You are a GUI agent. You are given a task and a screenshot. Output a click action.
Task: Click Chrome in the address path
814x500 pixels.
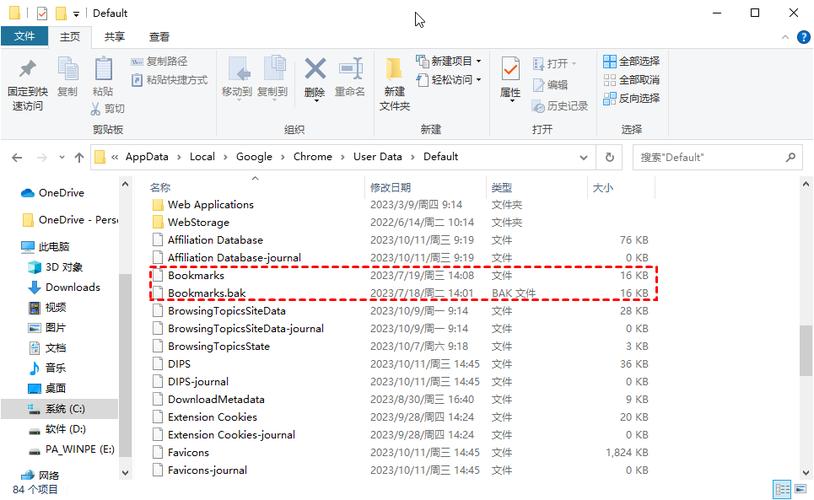313,157
